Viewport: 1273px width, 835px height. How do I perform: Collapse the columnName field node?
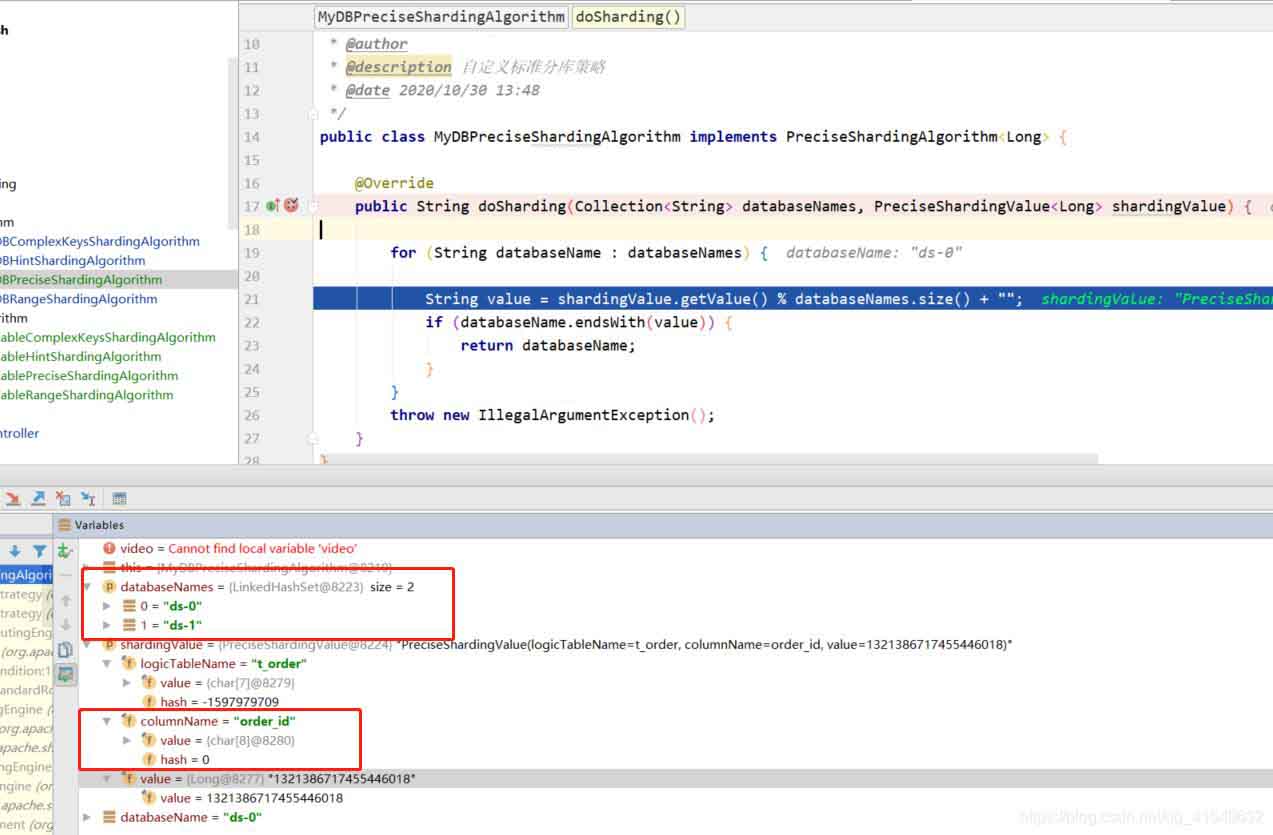coord(107,721)
